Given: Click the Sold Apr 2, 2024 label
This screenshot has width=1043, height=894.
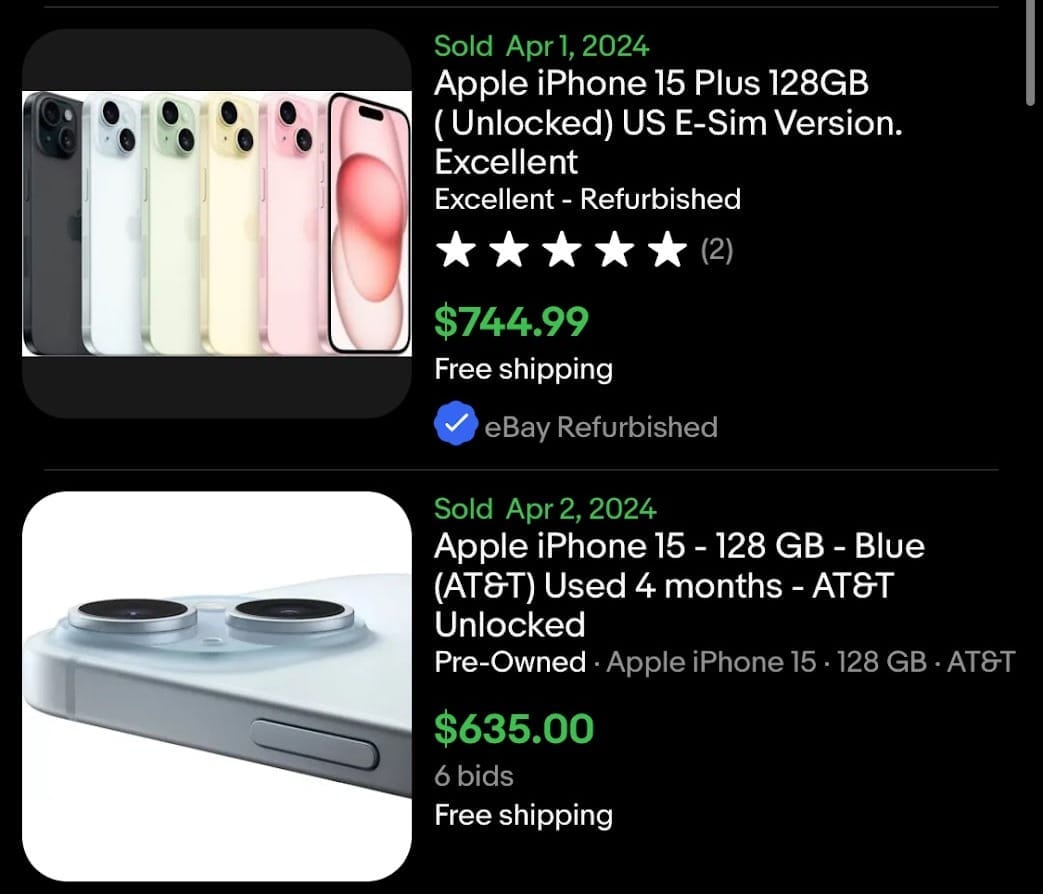Looking at the screenshot, I should [x=545, y=509].
